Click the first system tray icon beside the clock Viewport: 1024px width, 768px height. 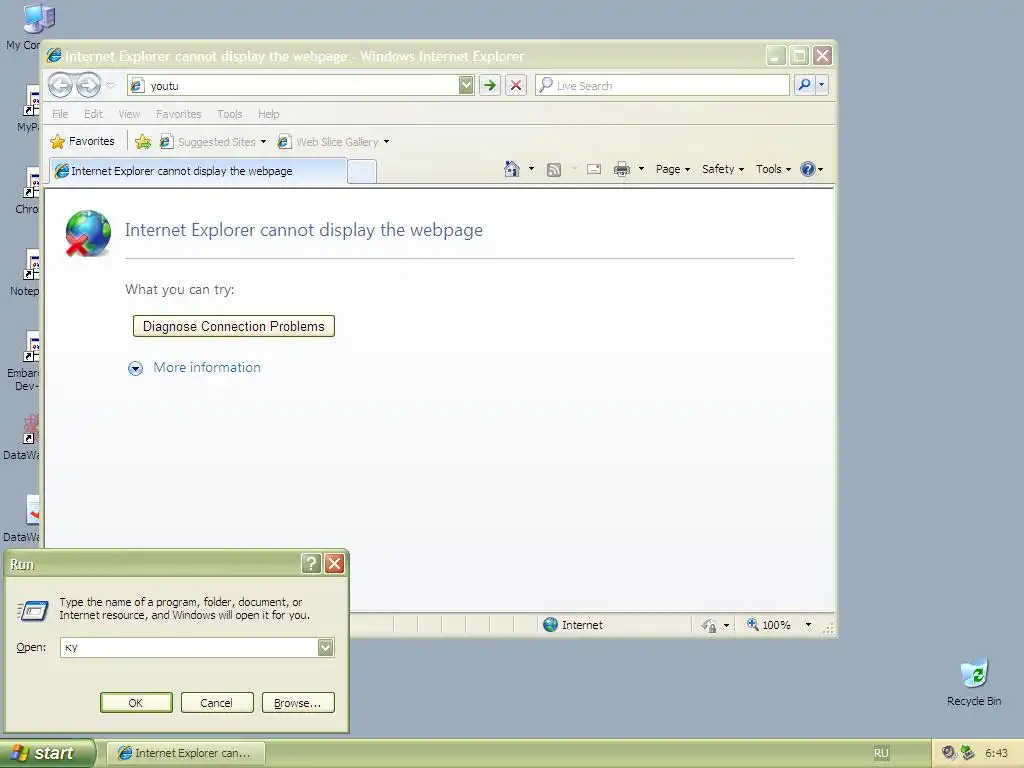click(949, 752)
